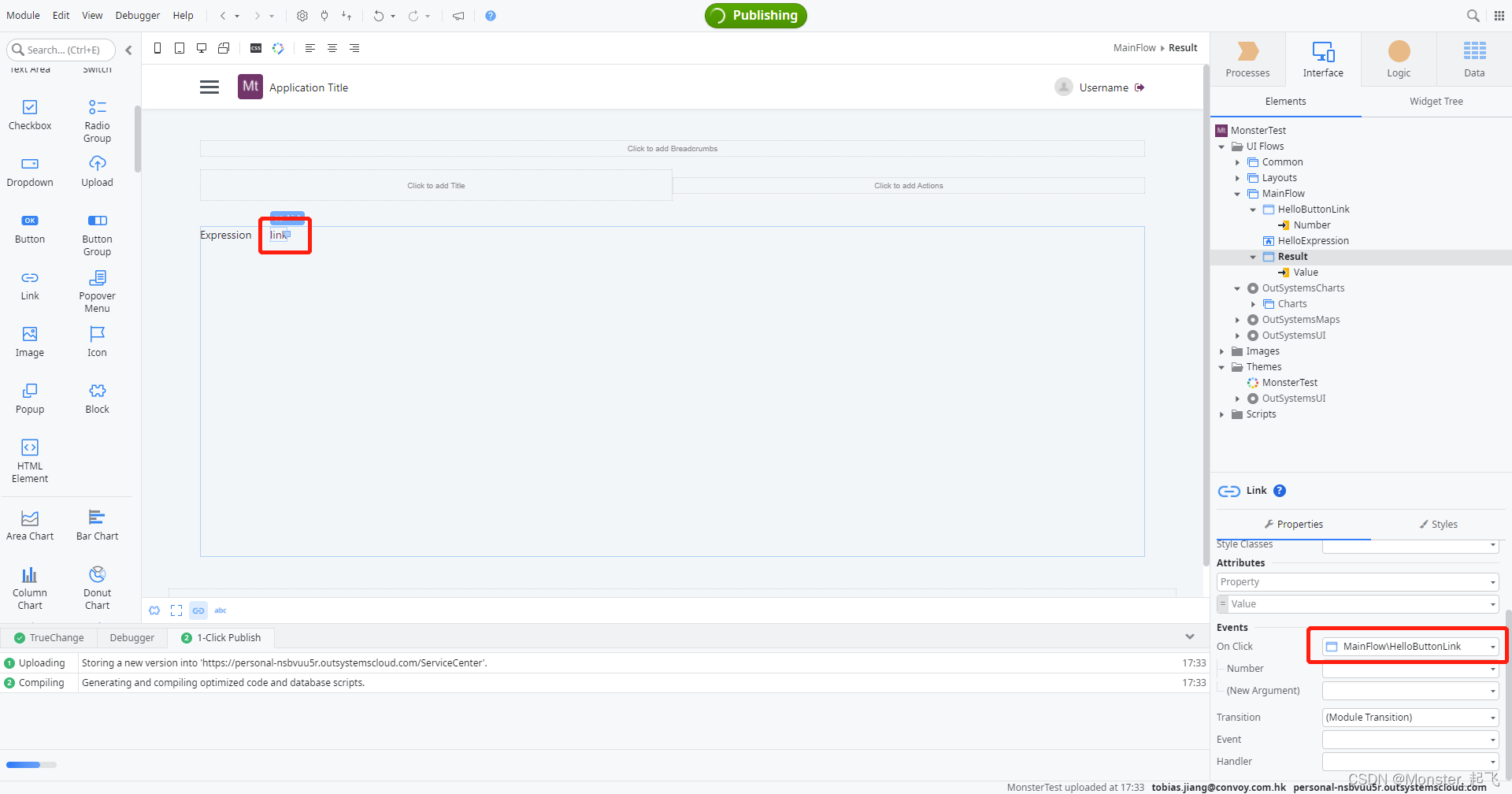
Task: Open the app grid switcher icon
Action: (x=1499, y=16)
